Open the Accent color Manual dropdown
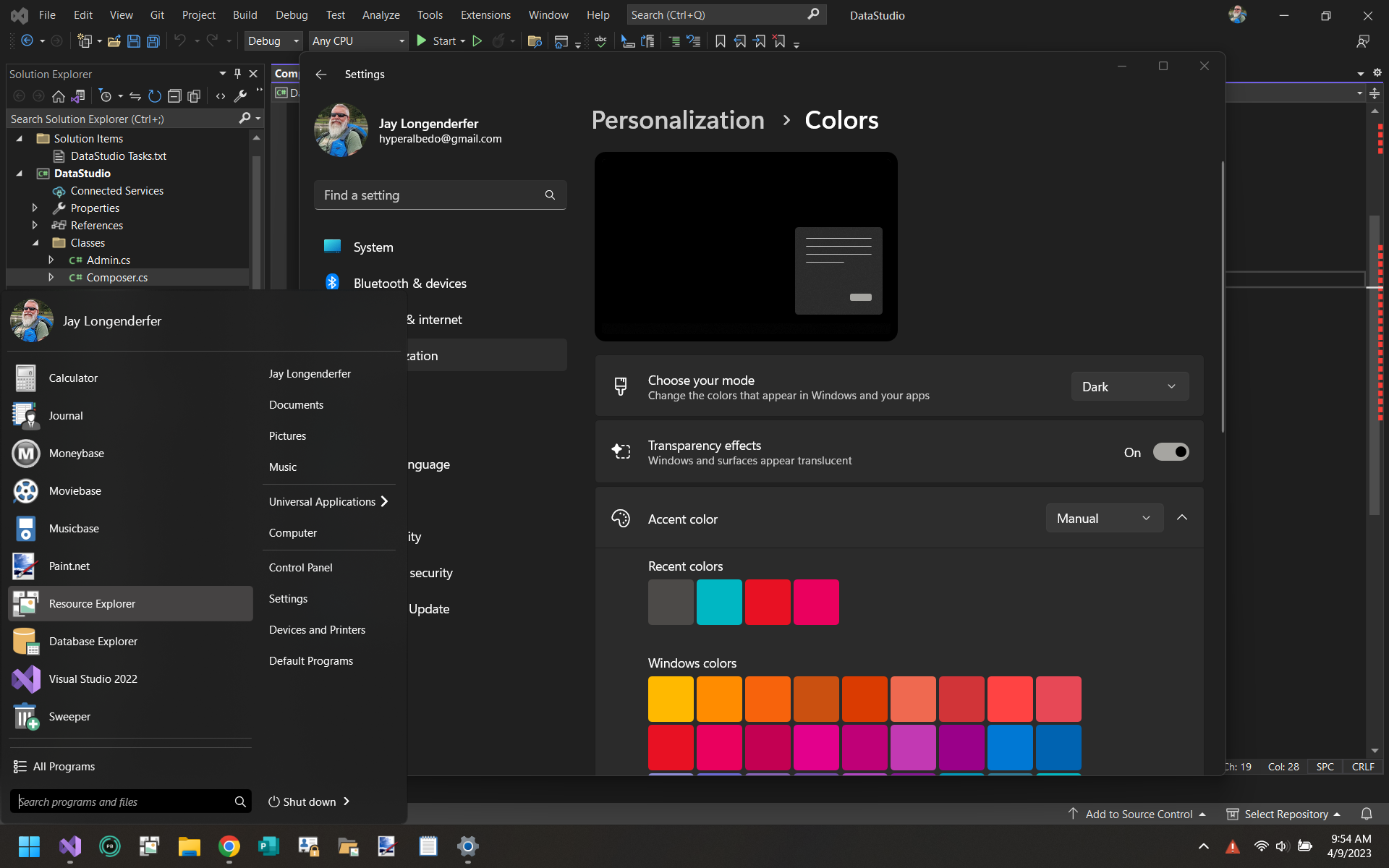Image resolution: width=1389 pixels, height=868 pixels. coord(1104,519)
